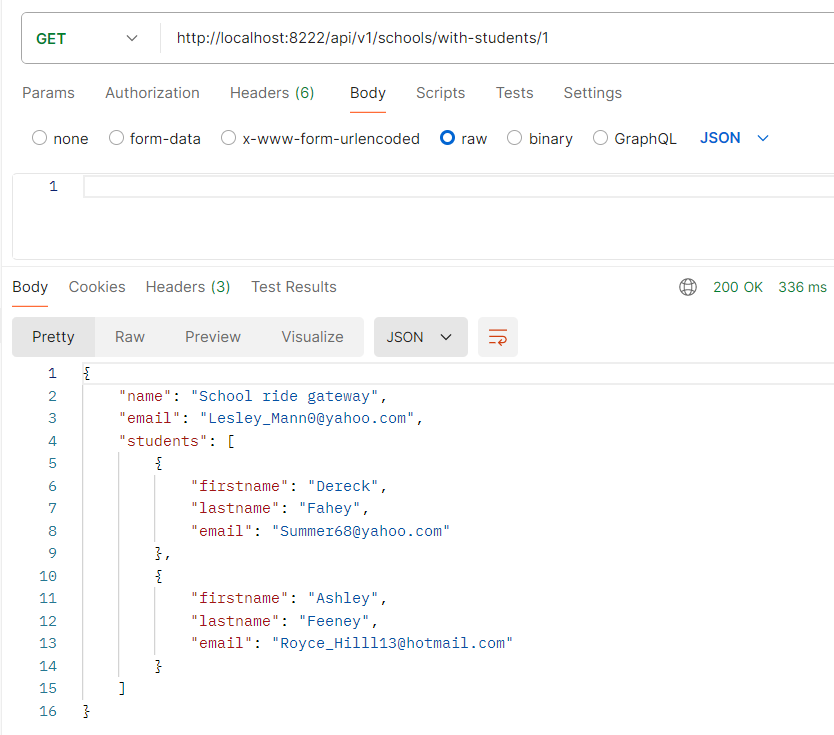Click the "Summer68@yahoo.com" email value

[x=361, y=531]
